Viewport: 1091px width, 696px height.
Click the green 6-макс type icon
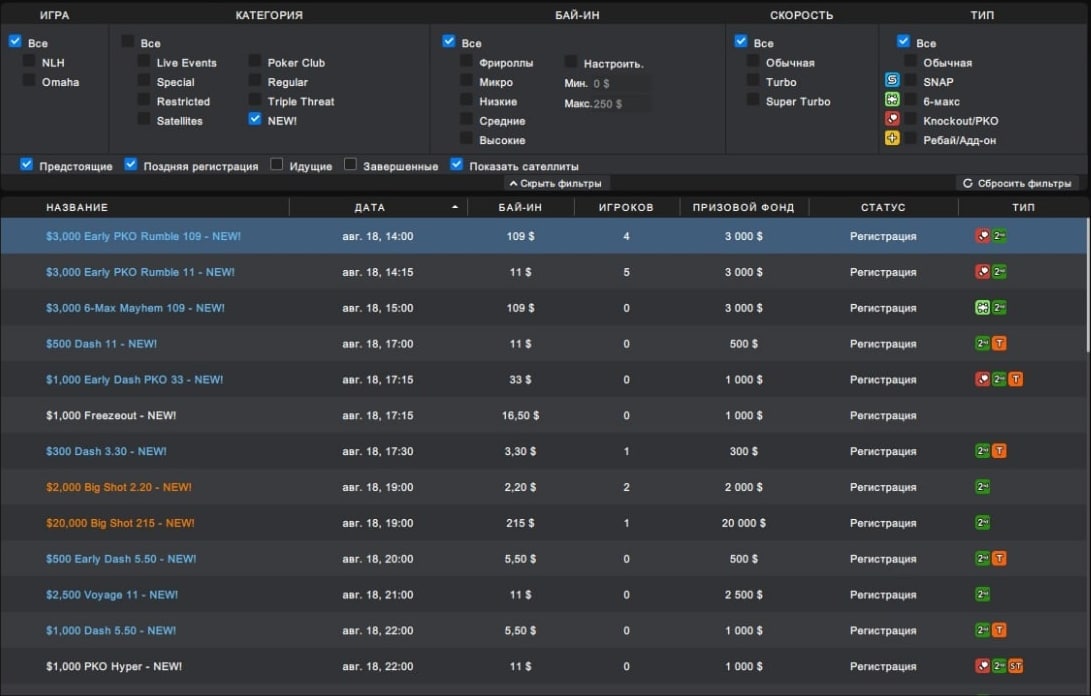pos(892,100)
